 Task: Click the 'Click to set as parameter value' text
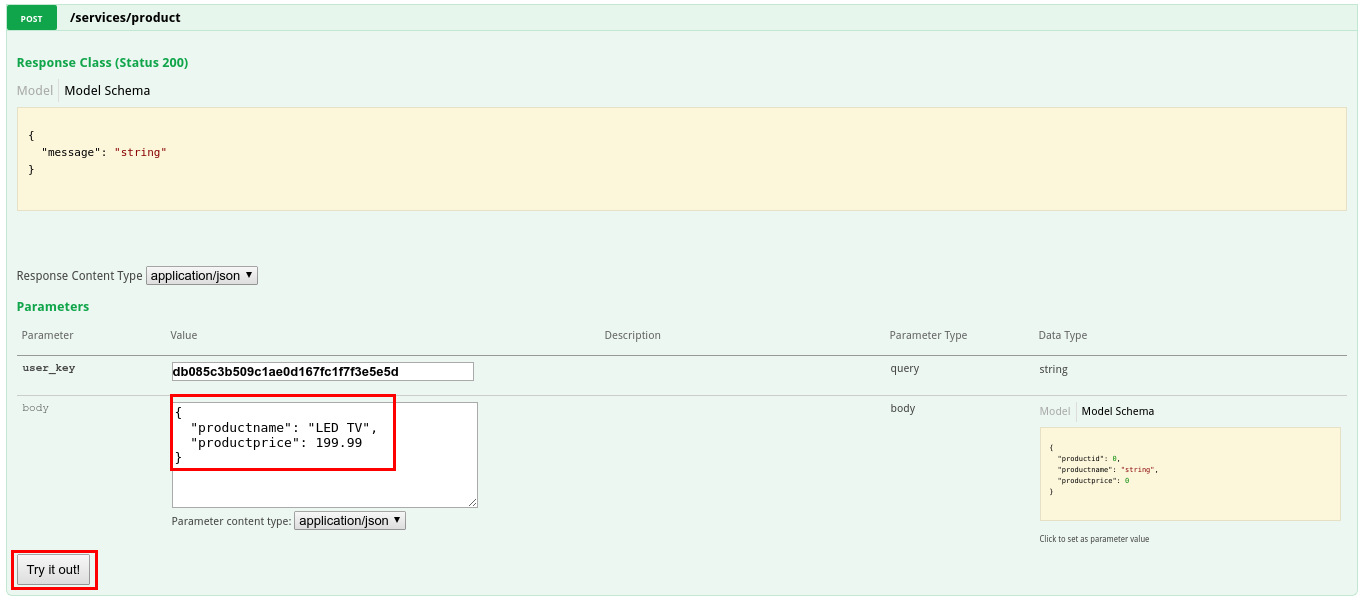click(x=1094, y=539)
